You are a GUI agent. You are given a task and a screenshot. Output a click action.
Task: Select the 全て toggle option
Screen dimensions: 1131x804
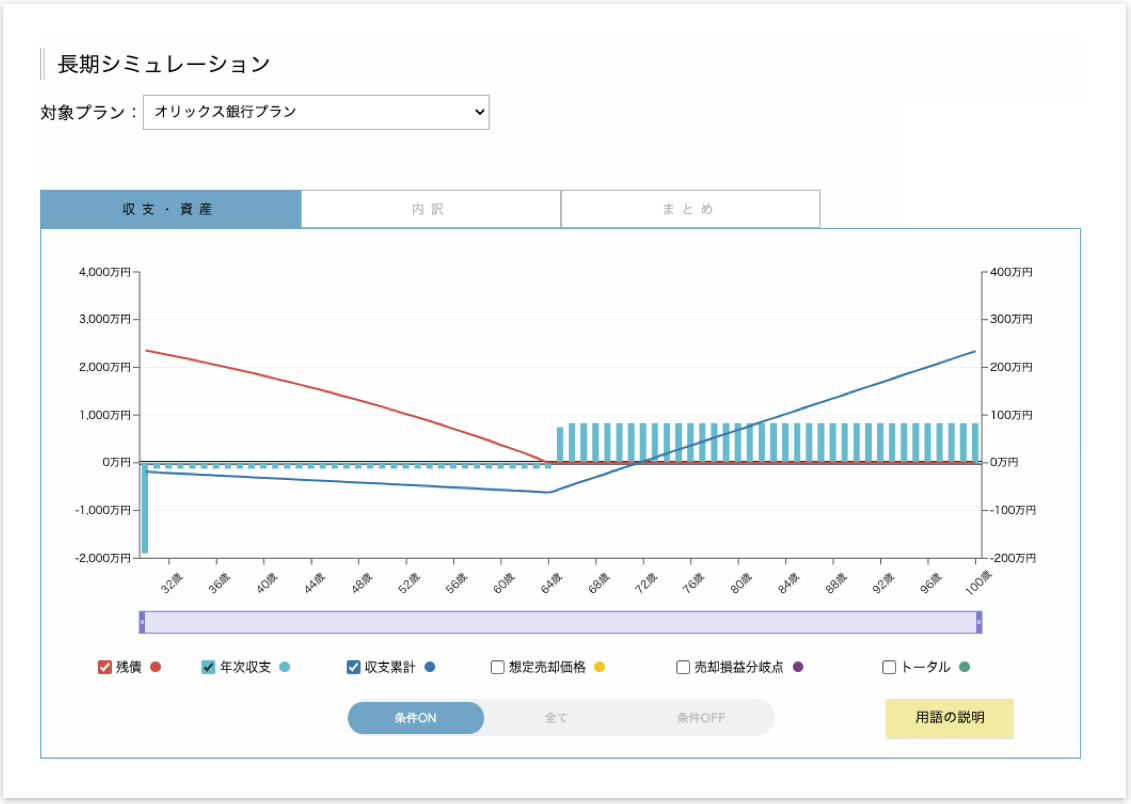[x=556, y=718]
